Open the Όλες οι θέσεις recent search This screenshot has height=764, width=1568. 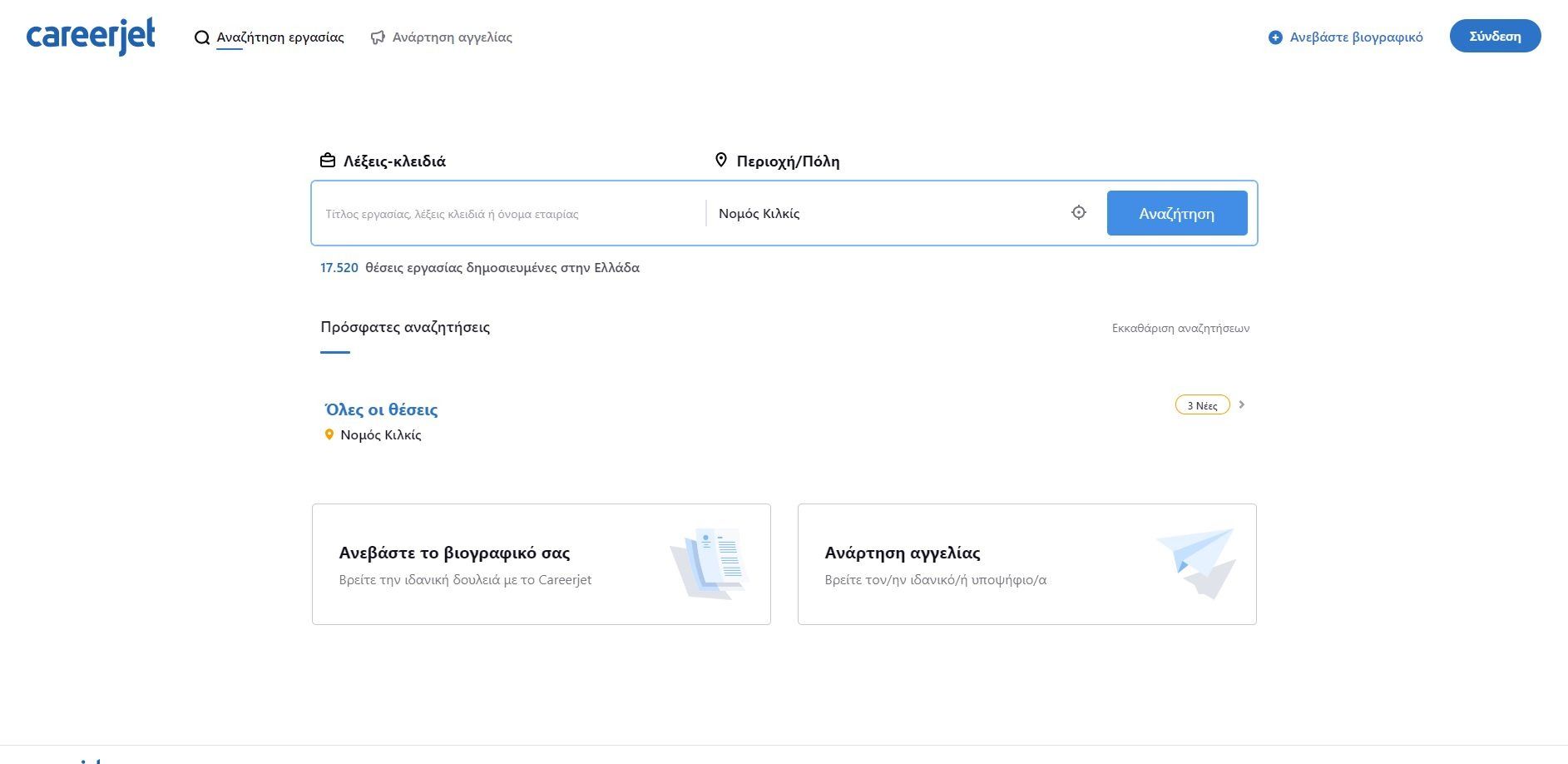[381, 409]
